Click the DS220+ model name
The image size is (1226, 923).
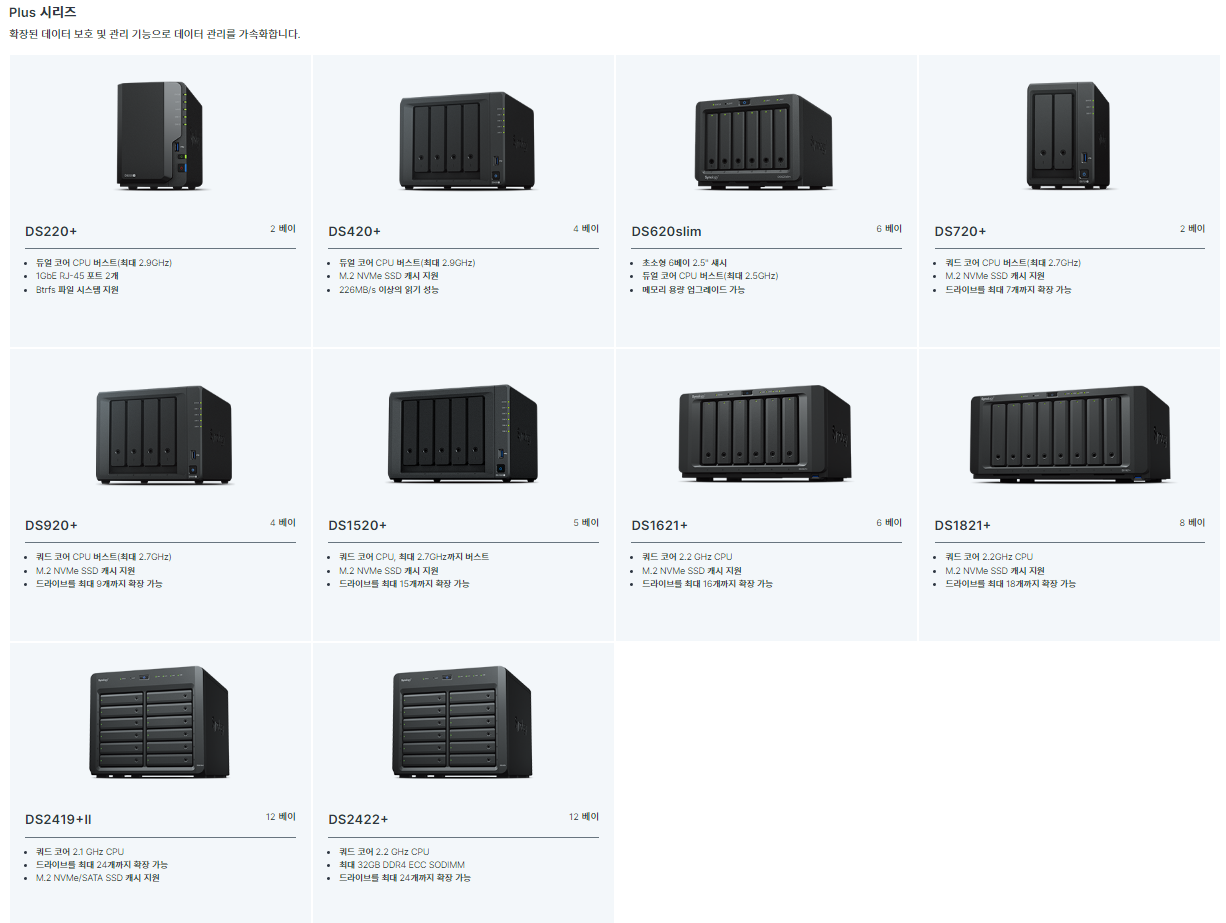[x=51, y=231]
